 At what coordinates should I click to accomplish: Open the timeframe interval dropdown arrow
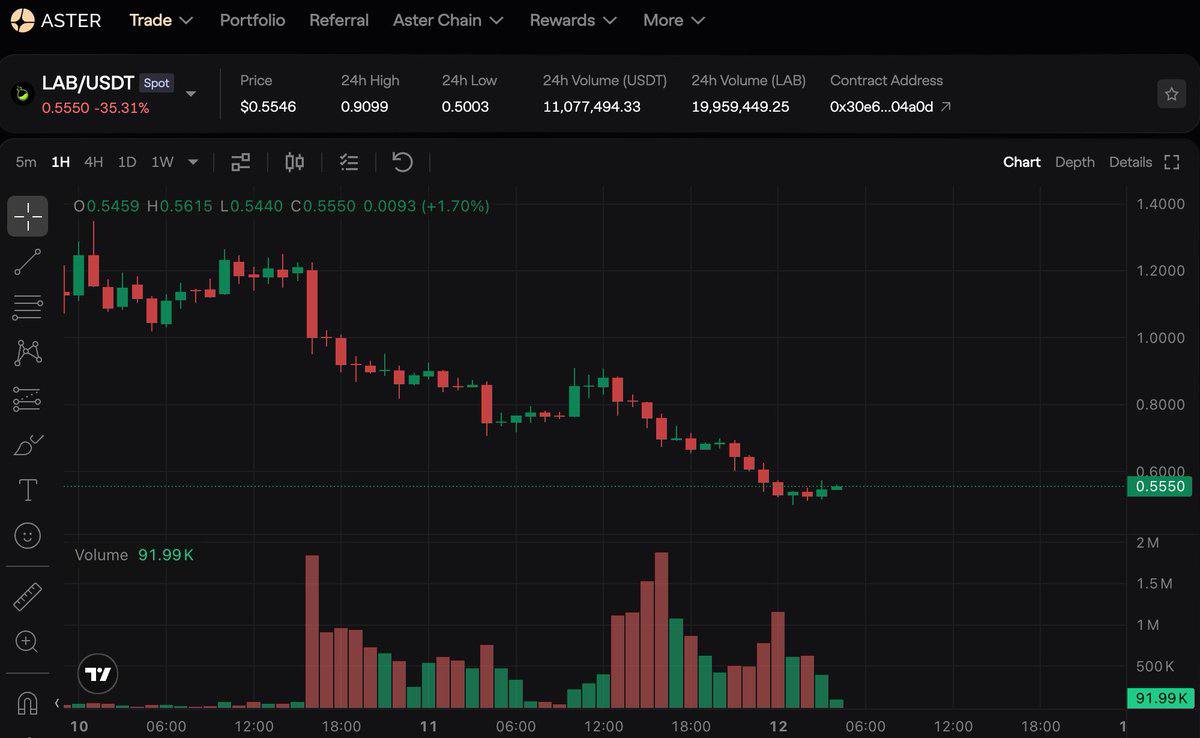(193, 162)
